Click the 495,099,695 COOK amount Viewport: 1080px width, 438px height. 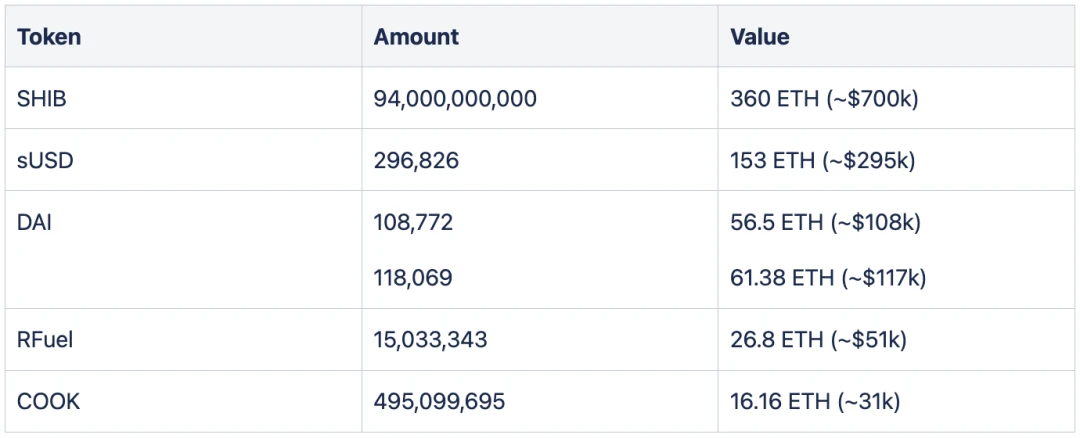pos(439,402)
